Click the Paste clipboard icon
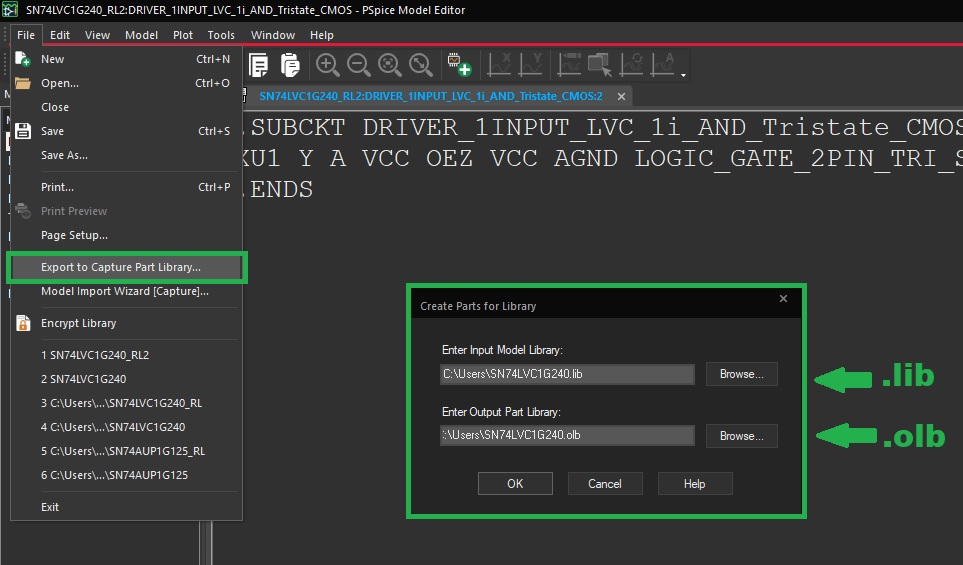The height and width of the screenshot is (565, 963). [290, 65]
